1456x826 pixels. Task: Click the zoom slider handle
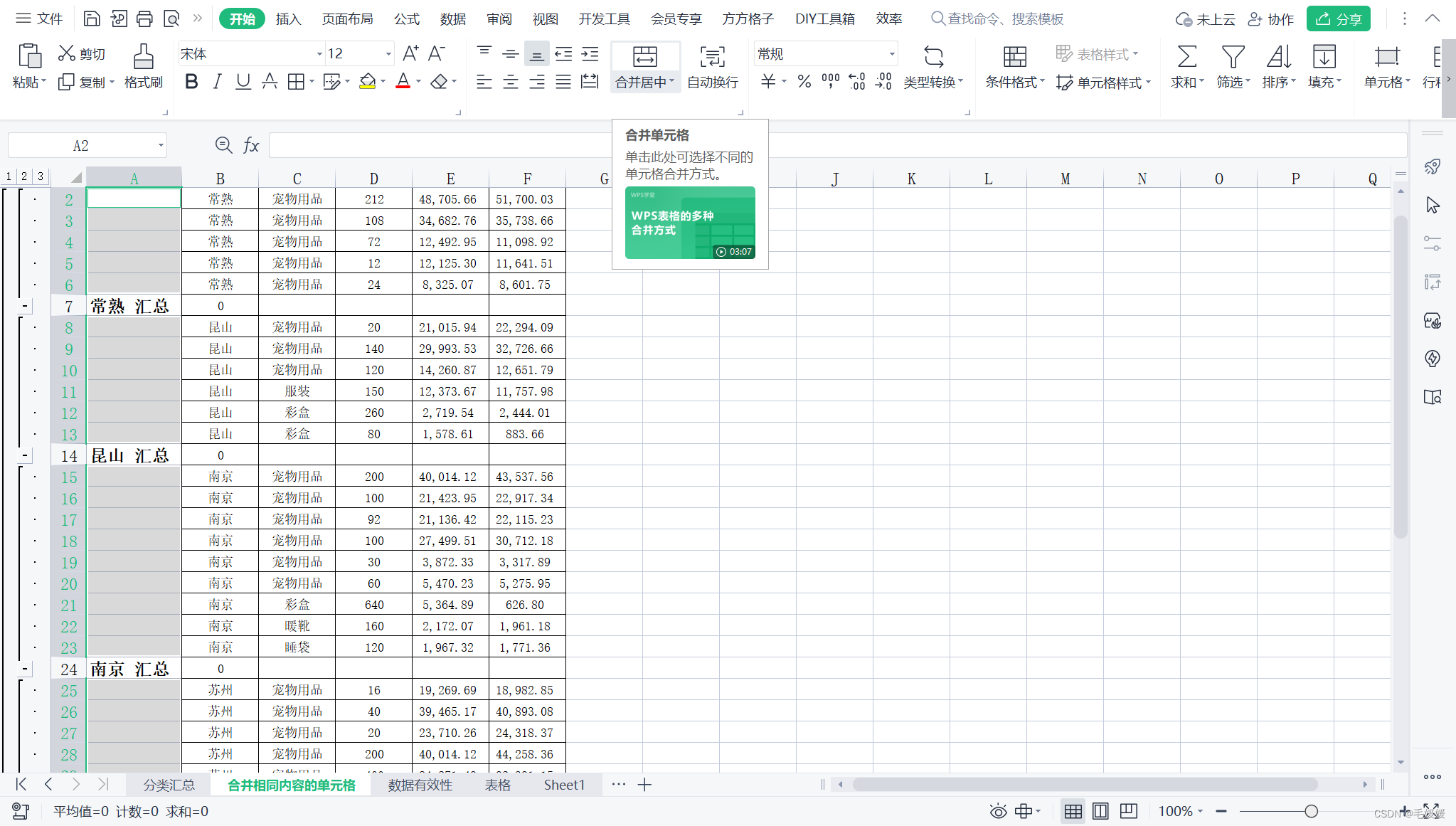point(1311,811)
